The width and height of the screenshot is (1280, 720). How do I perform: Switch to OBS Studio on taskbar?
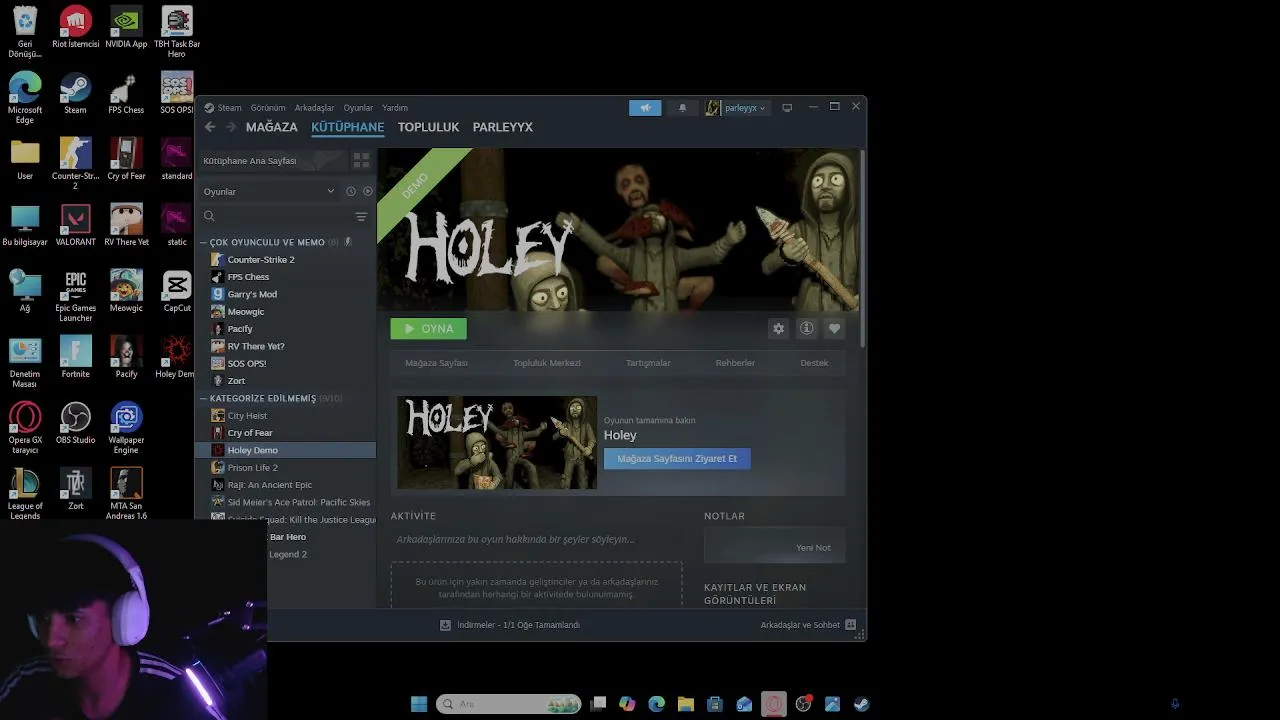click(x=803, y=704)
